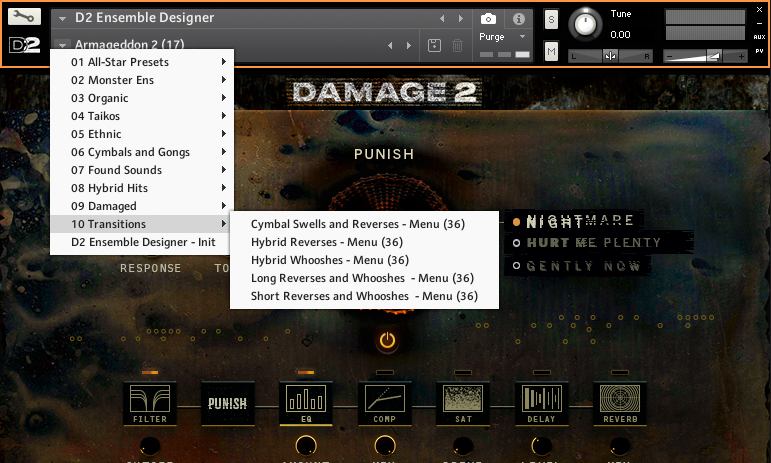Image resolution: width=771 pixels, height=463 pixels.
Task: Select the REVERB effect module
Action: (619, 403)
